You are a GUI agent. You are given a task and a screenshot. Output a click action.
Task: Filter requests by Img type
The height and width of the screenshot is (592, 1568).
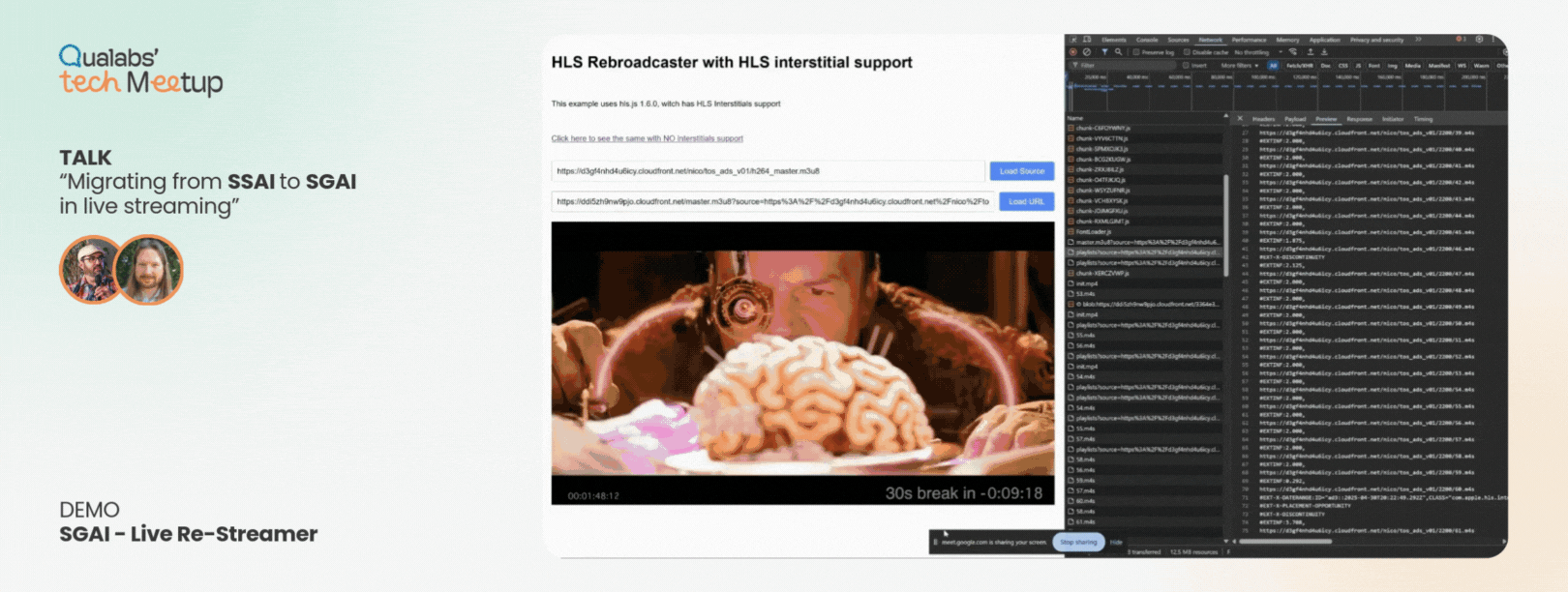1392,66
